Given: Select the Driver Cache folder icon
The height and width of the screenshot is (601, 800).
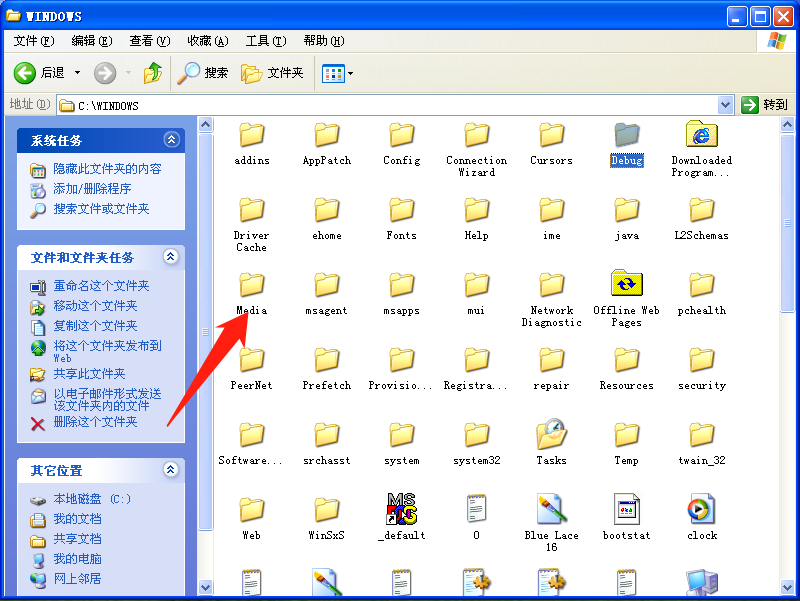Looking at the screenshot, I should coord(252,209).
